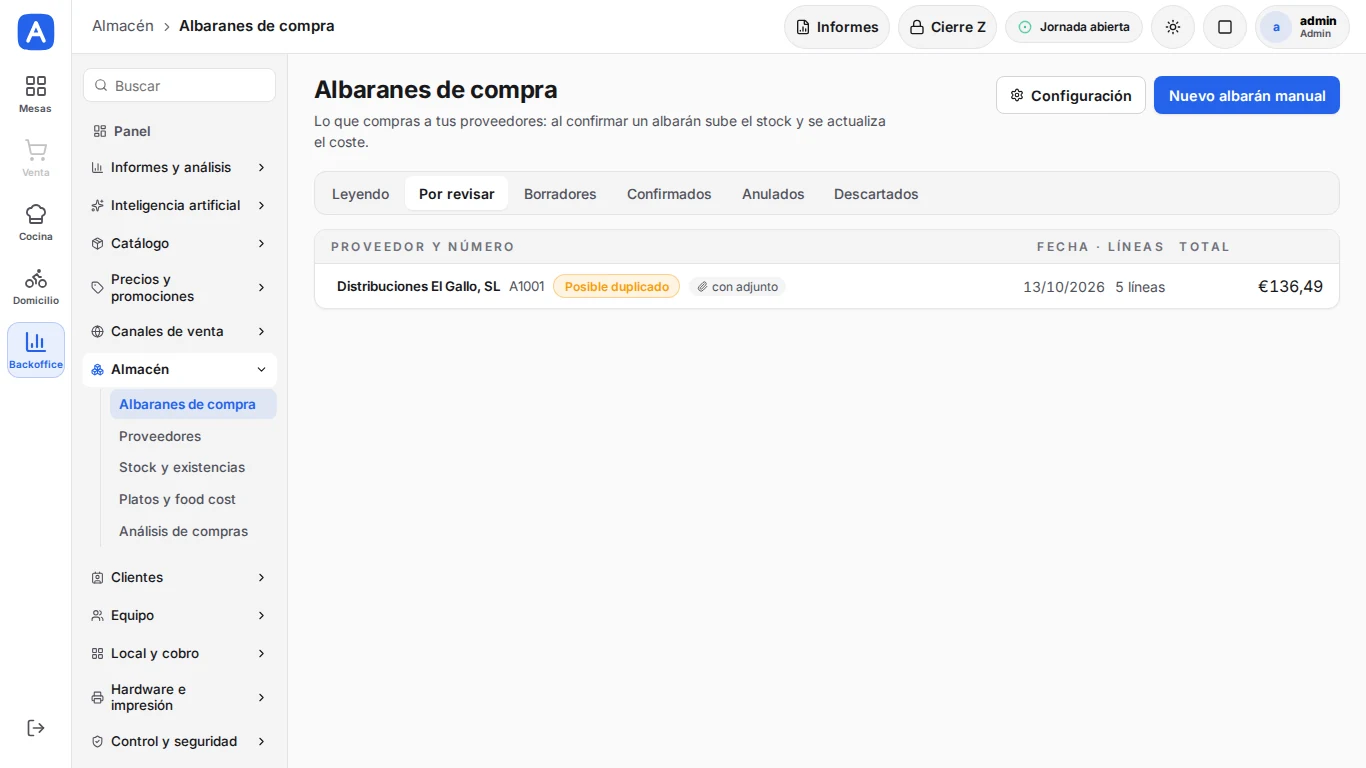Open the admin user avatar menu
Screen dimensions: 1366x768
click(1302, 27)
